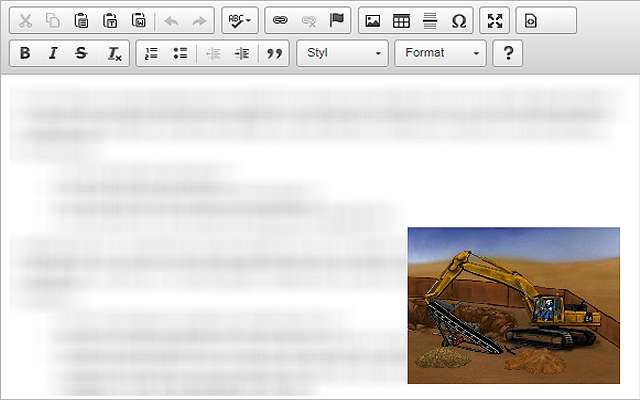Click Paste from Word icon
The width and height of the screenshot is (640, 400).
[x=139, y=20]
